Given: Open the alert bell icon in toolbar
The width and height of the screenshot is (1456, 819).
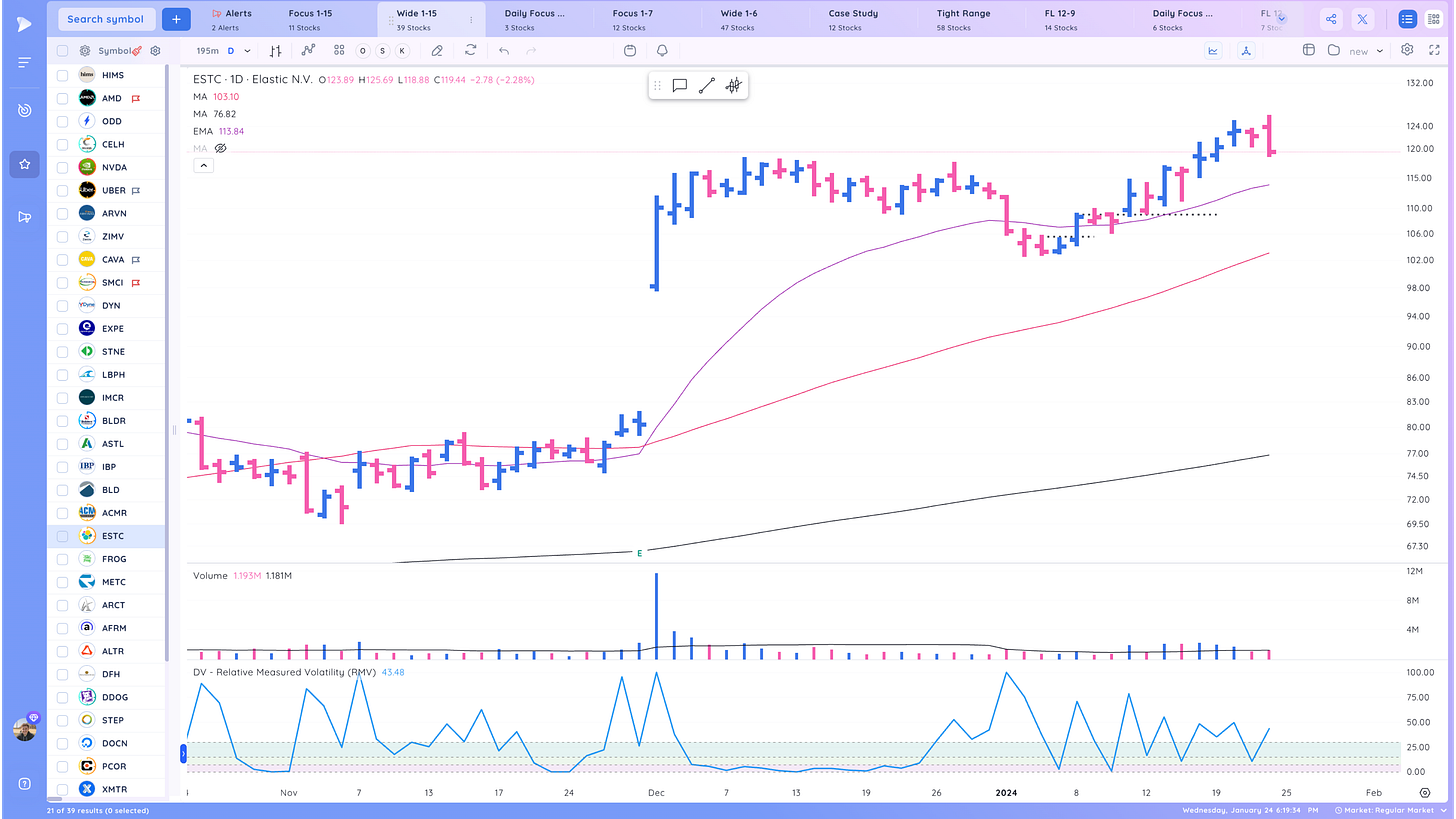Looking at the screenshot, I should [x=662, y=50].
